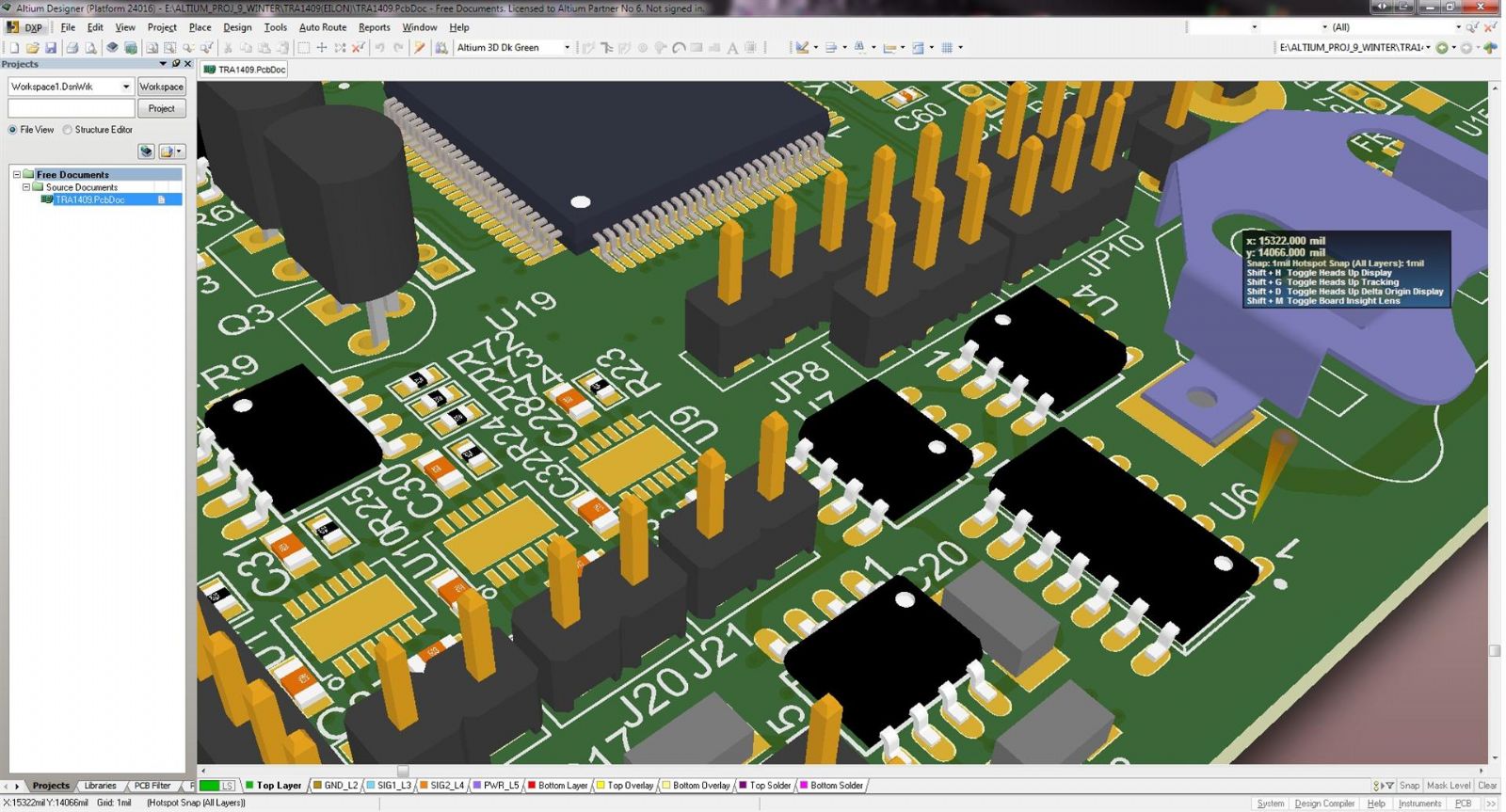Pin the Projects panel with the pushpin icon
The height and width of the screenshot is (812, 1506).
click(175, 64)
